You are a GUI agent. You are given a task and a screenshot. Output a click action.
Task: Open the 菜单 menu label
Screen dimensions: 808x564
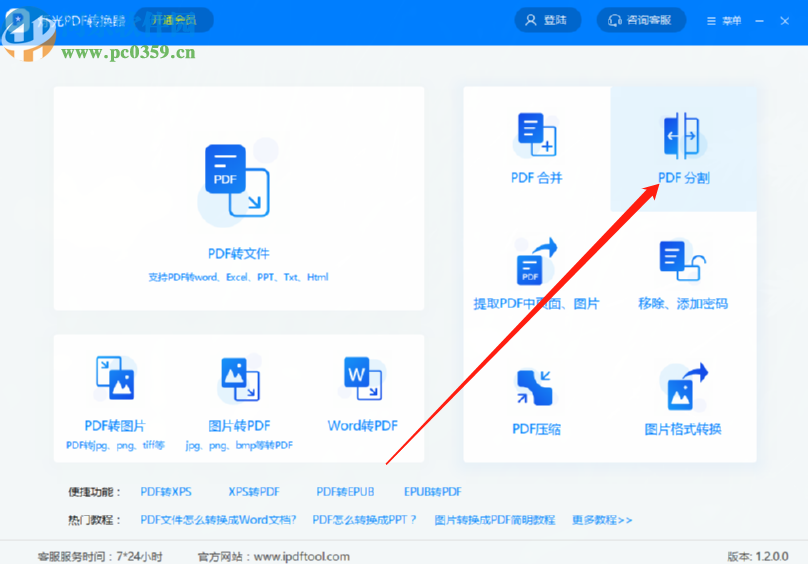(731, 21)
